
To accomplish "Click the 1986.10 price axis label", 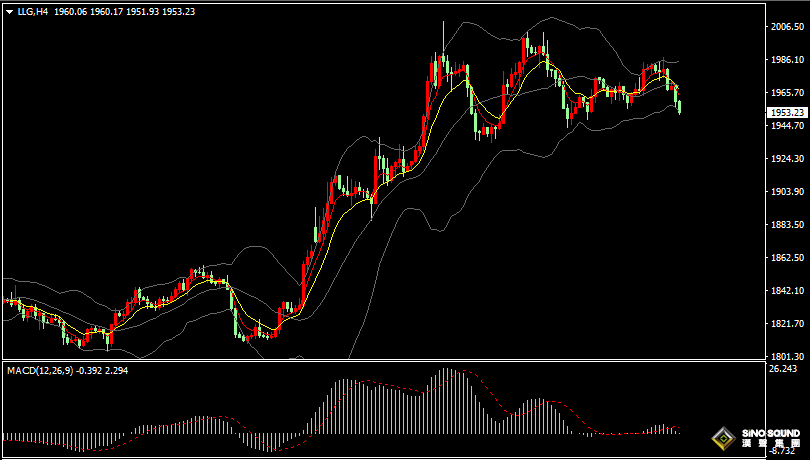I will (788, 61).
